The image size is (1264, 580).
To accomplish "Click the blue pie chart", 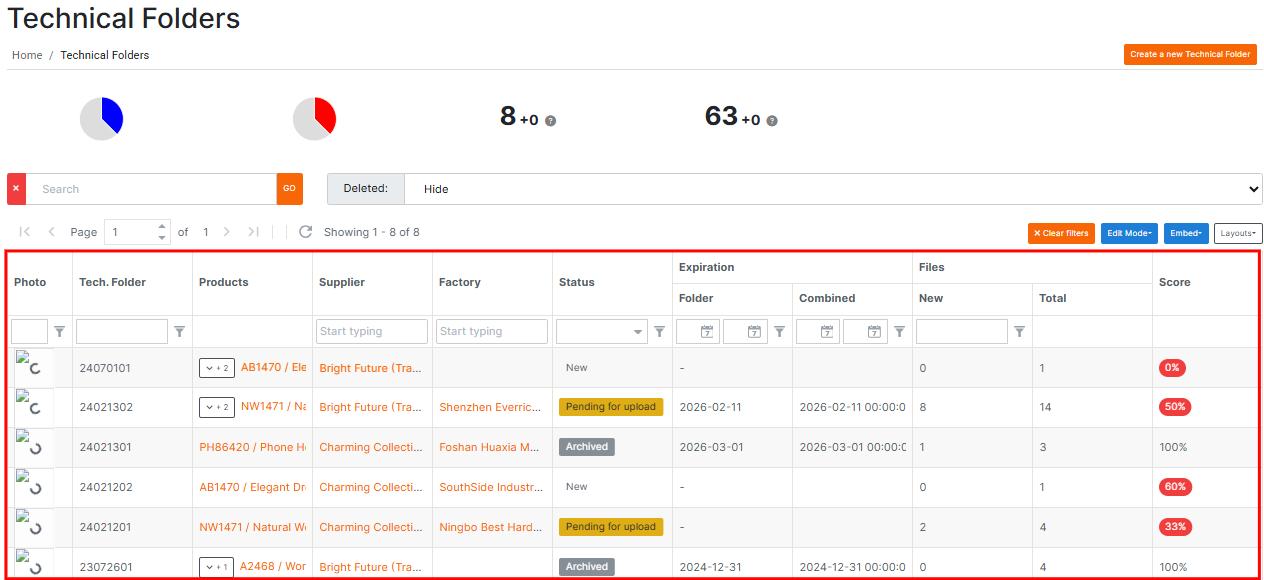I will [x=102, y=119].
